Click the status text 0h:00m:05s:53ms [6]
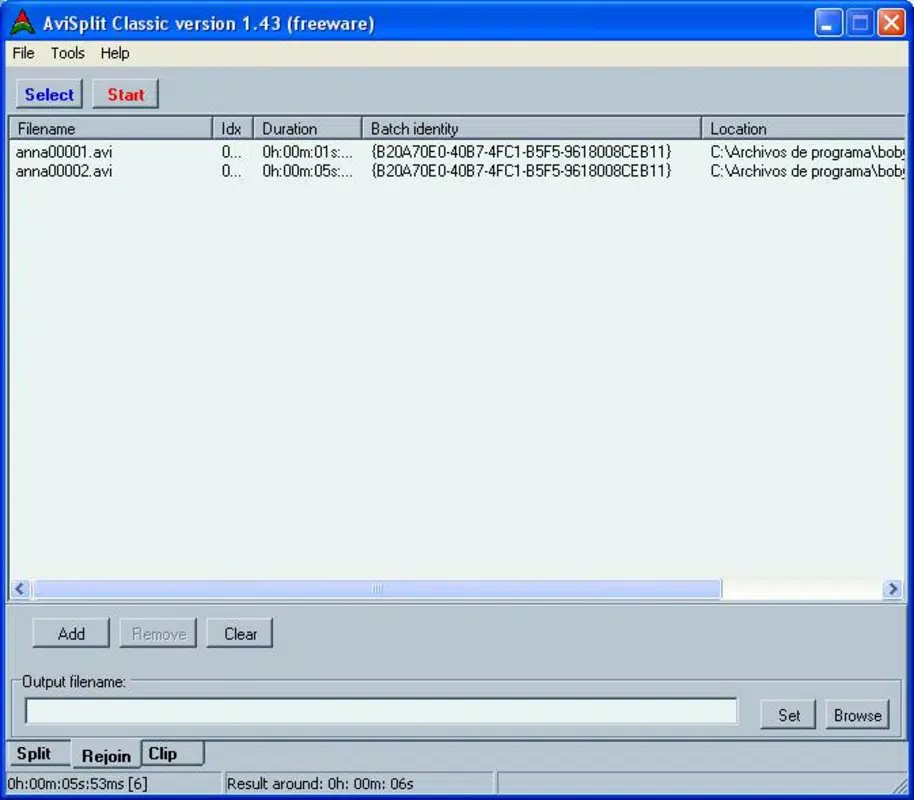The width and height of the screenshot is (914, 800). 78,784
